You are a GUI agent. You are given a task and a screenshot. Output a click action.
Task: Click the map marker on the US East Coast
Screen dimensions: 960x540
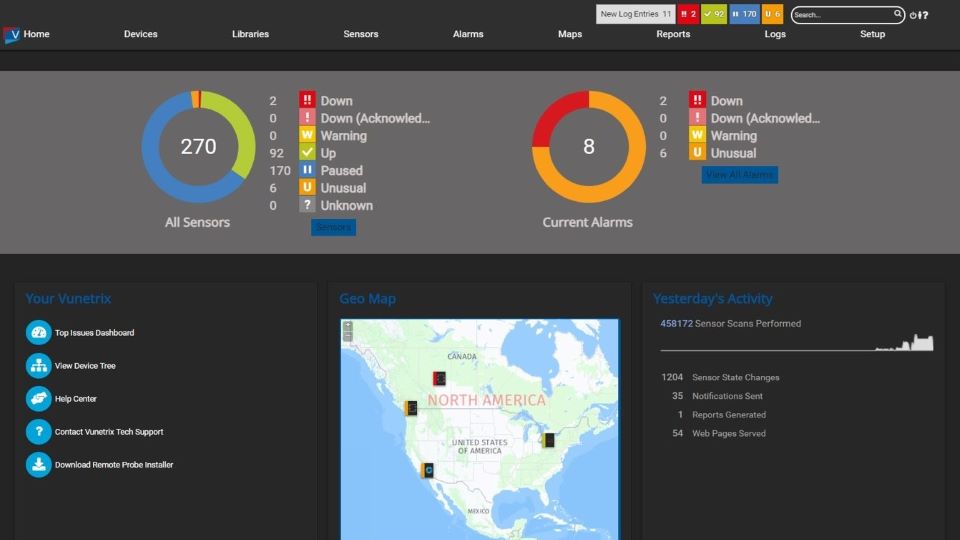(548, 440)
